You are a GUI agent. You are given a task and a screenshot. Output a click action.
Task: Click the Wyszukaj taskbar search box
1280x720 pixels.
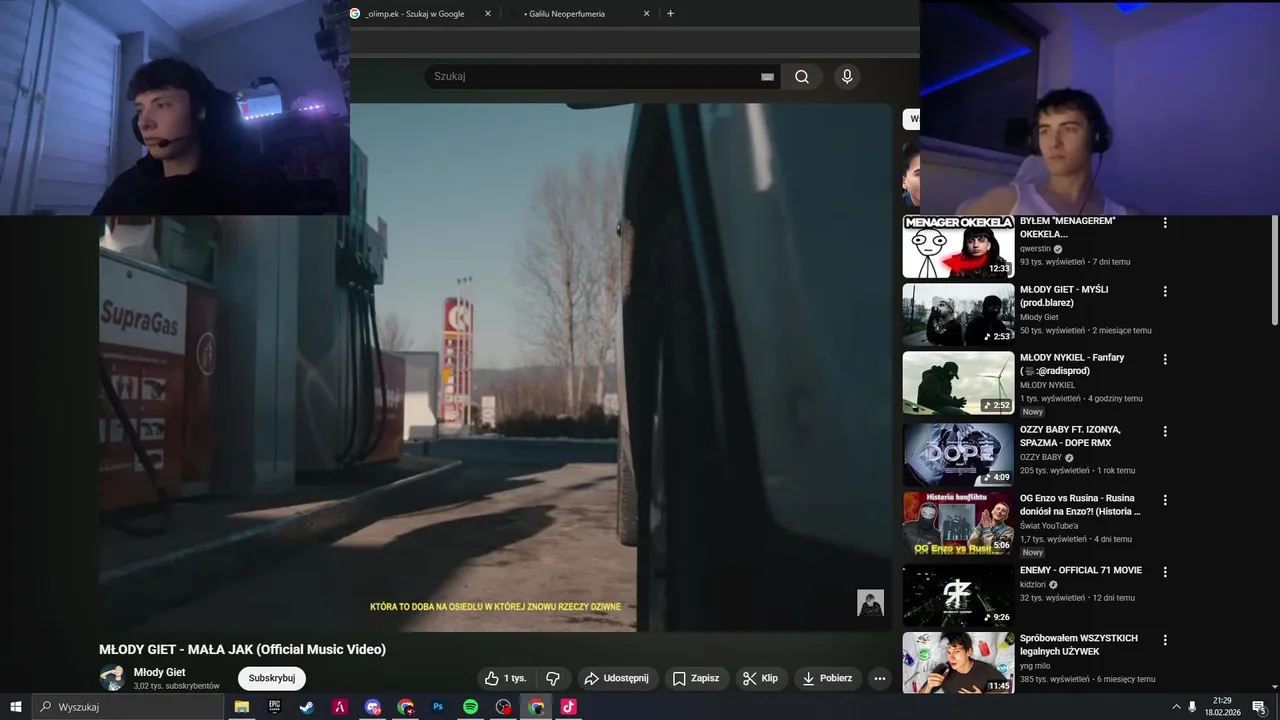coord(128,707)
